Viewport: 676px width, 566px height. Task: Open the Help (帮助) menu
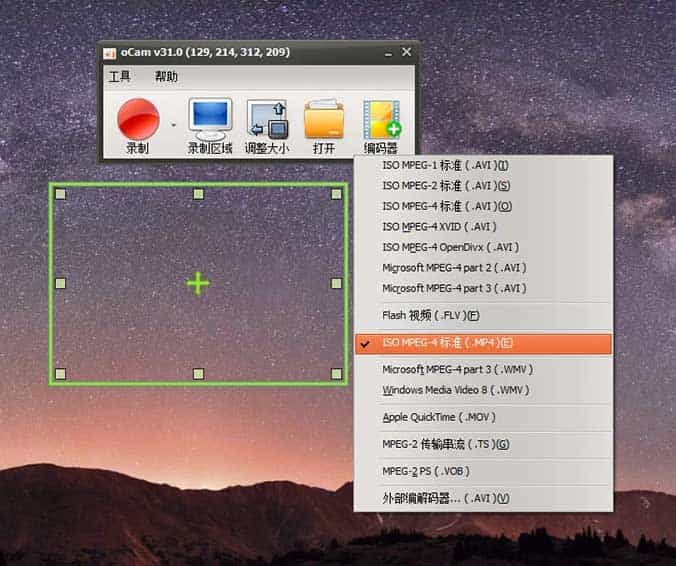(x=166, y=77)
